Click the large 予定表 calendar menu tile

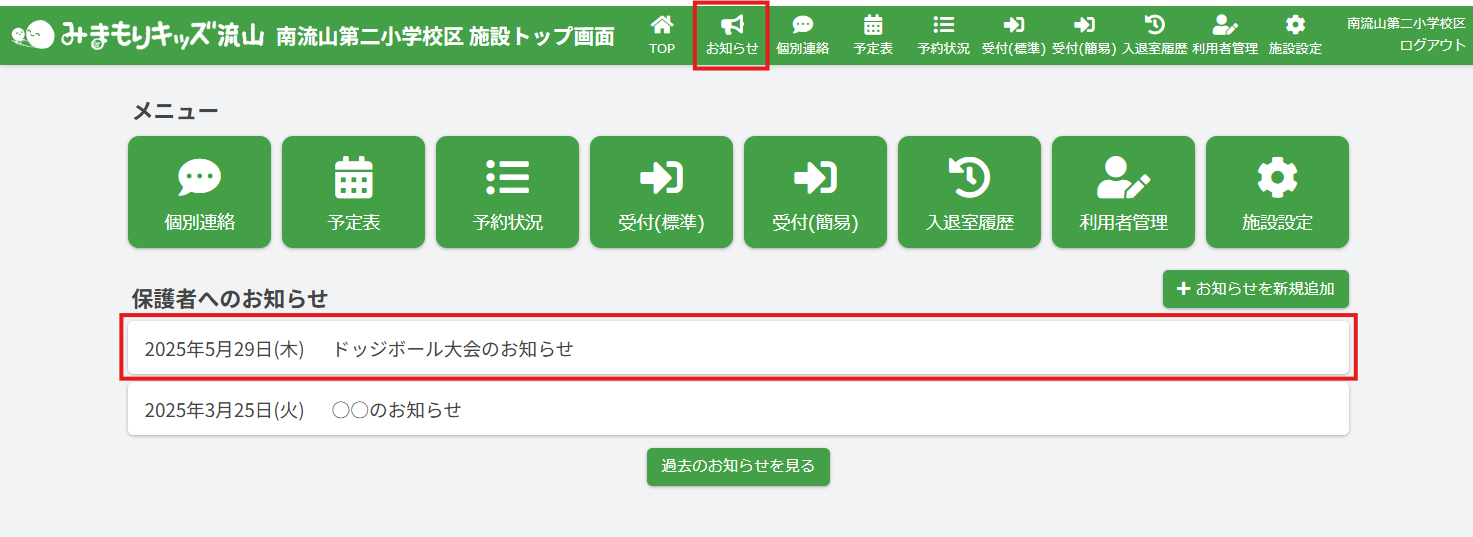(x=353, y=192)
